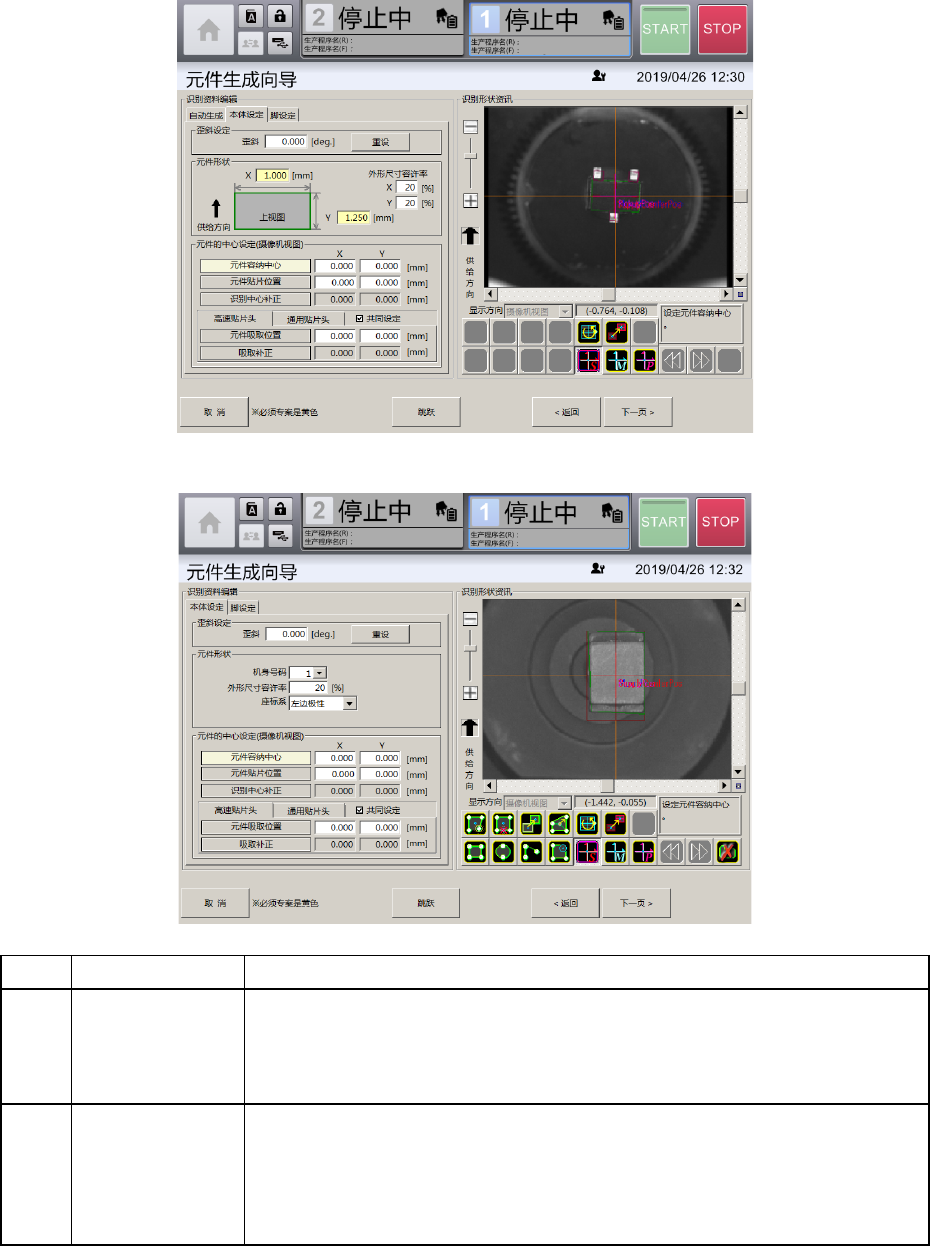This screenshot has height=1246, width=930.
Task: Open the 机身号码 dropdown showing 1
Action: point(321,674)
